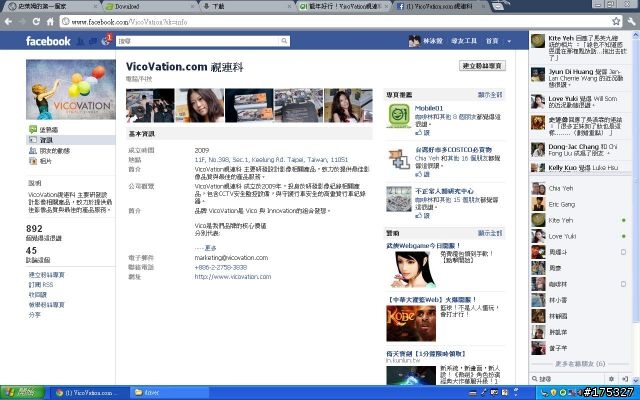Open the home link in Facebook header
The height and width of the screenshot is (400, 640).
492,41
